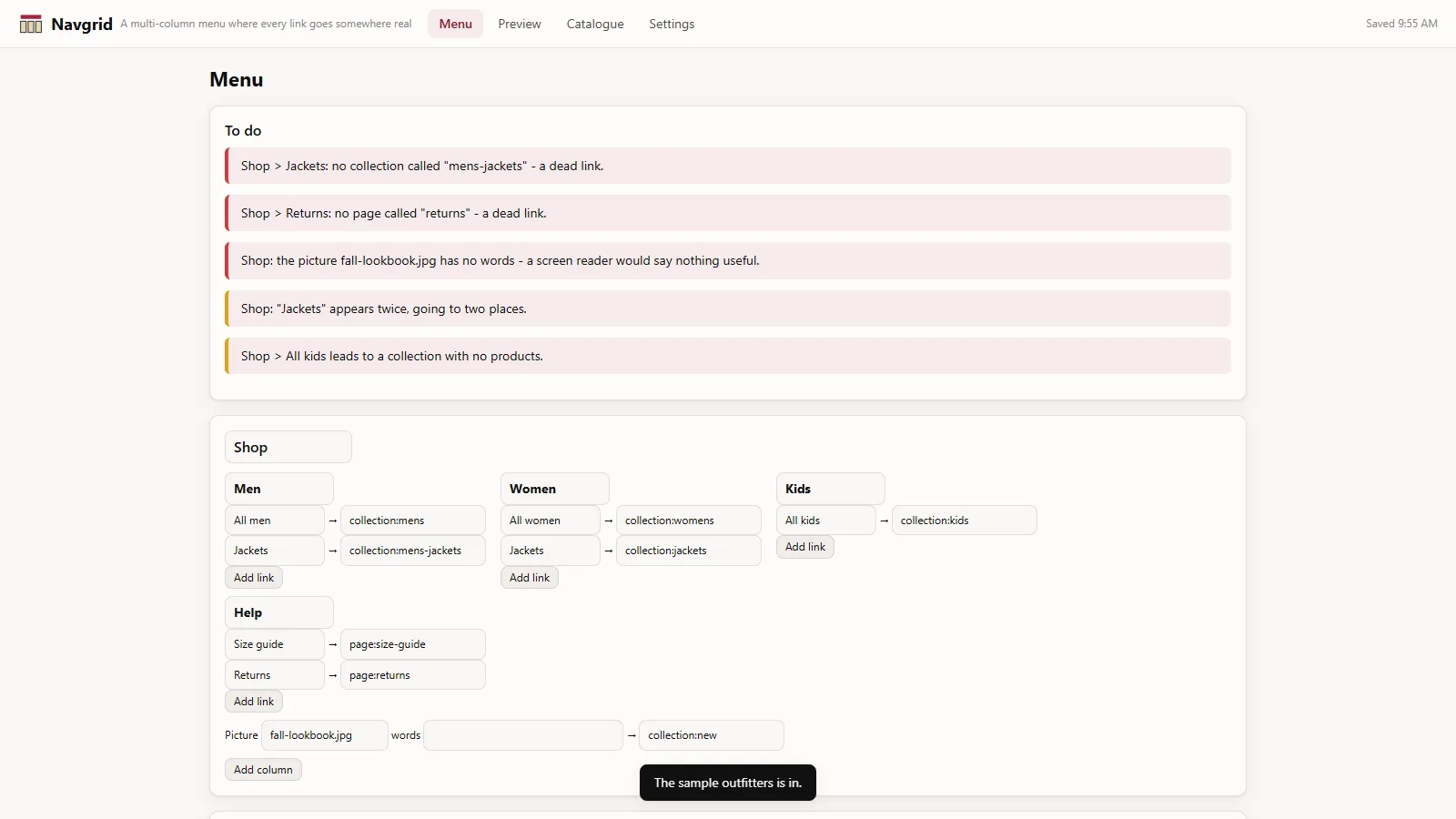Edit the collection:mens-jackets target field
1456x819 pixels.
[x=412, y=551]
